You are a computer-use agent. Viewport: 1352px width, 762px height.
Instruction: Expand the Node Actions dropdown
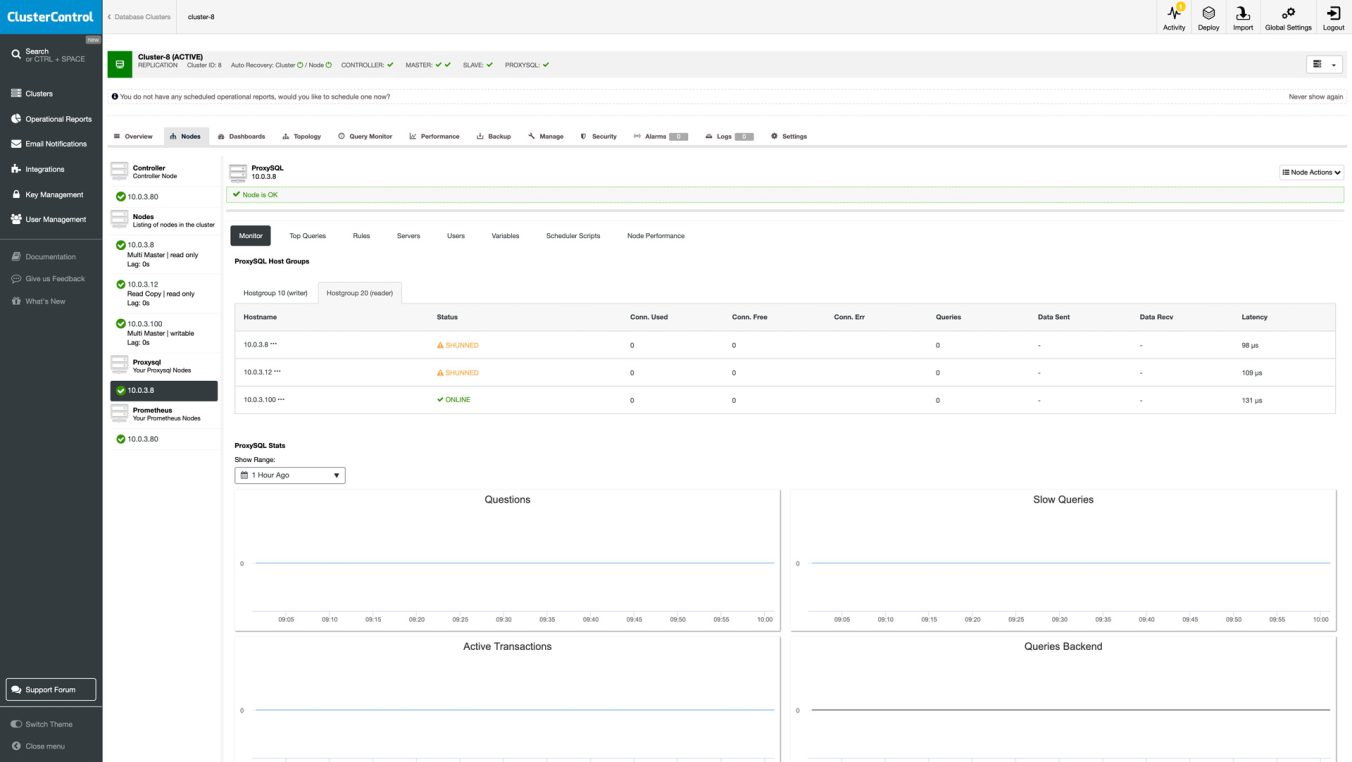coord(1310,172)
